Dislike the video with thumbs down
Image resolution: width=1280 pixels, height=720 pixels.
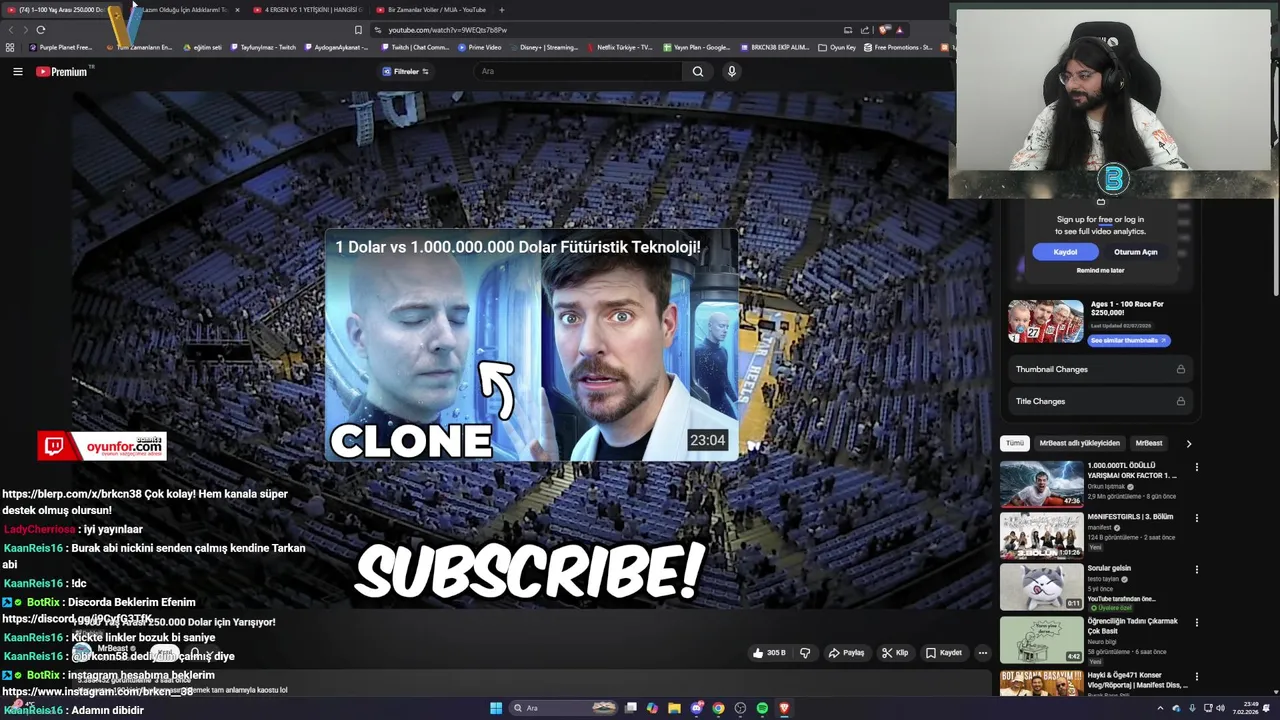coord(805,653)
